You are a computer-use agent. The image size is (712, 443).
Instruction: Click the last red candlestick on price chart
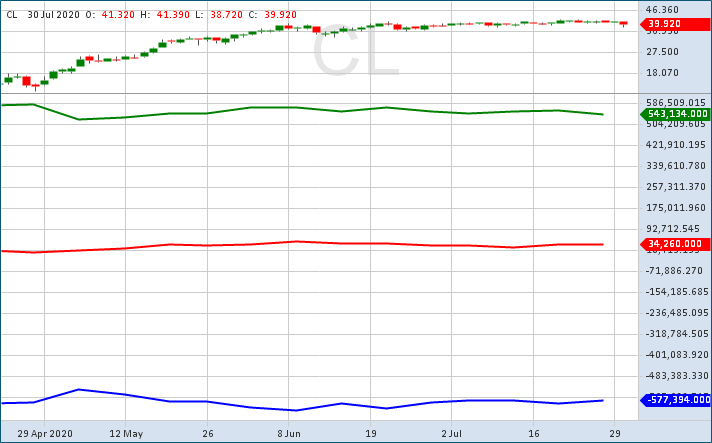click(623, 23)
